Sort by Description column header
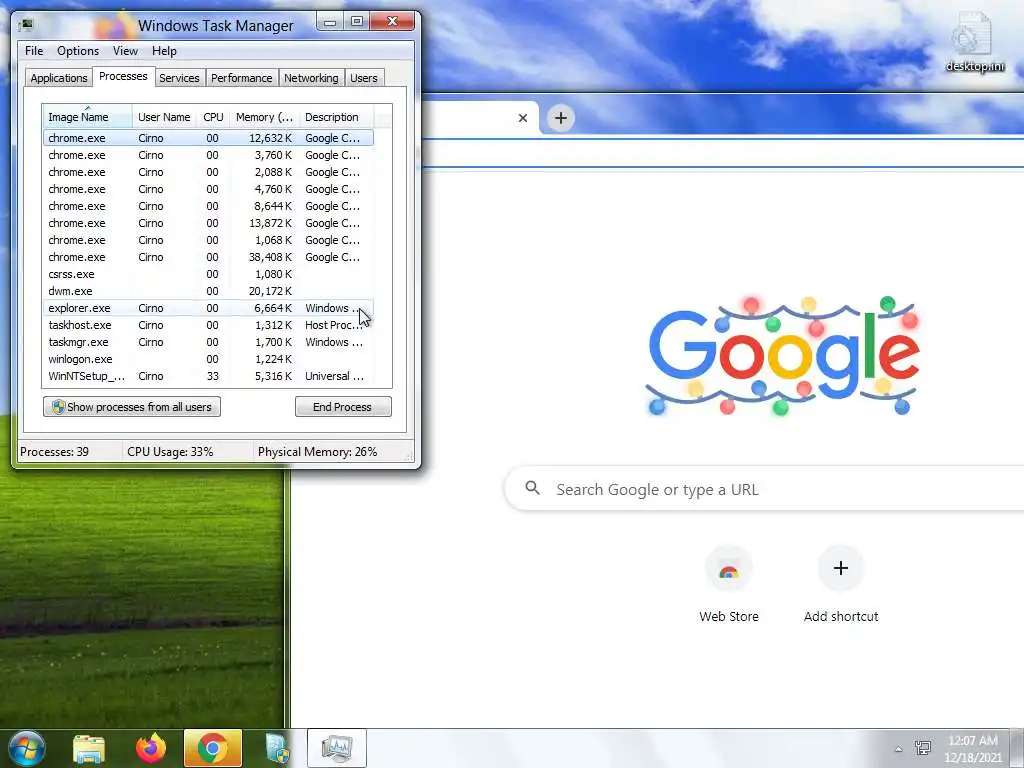1024x768 pixels. point(336,117)
